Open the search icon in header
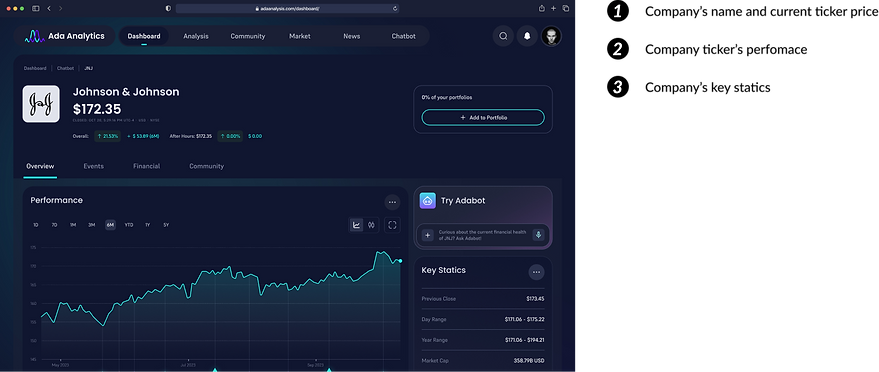 point(503,36)
